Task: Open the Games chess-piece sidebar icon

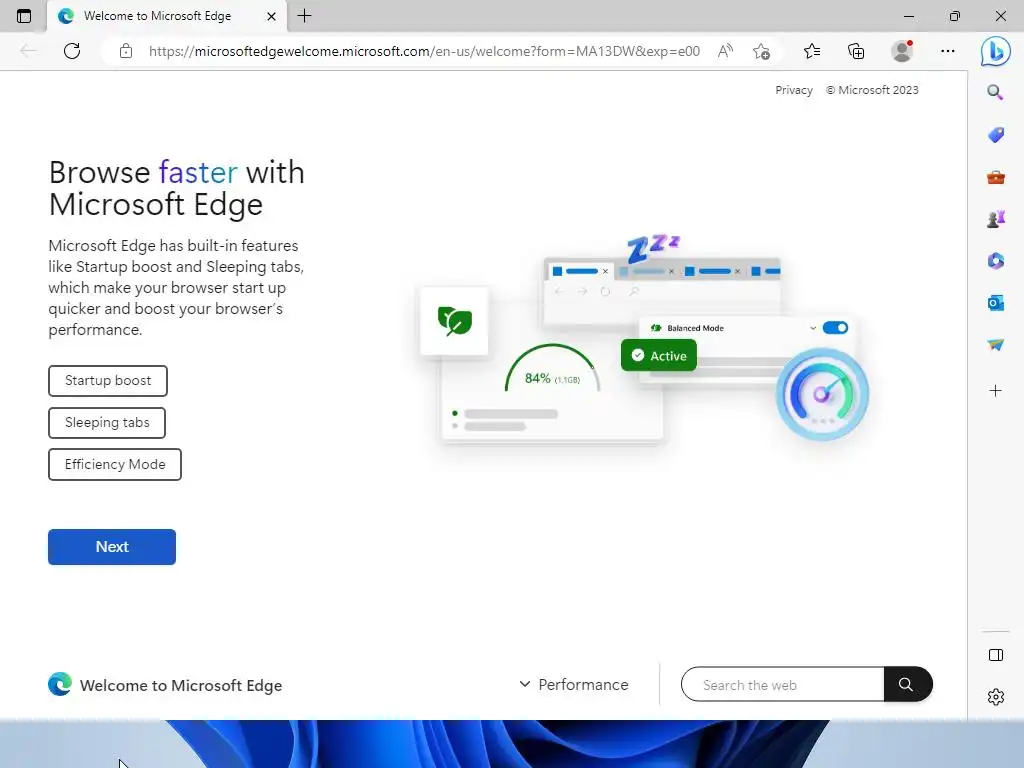Action: pos(995,219)
